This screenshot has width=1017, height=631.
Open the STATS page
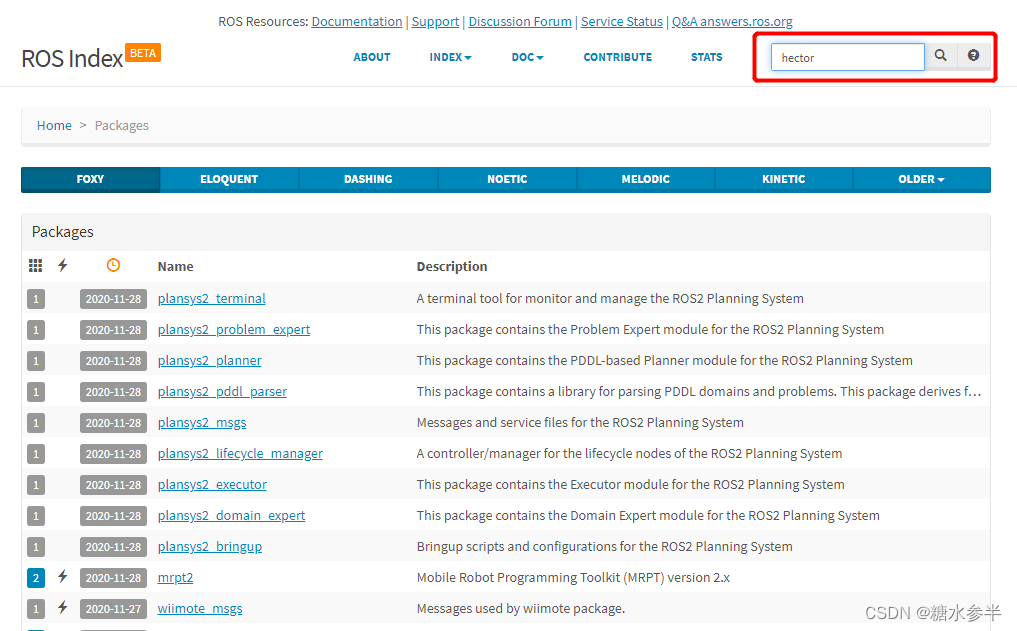706,57
